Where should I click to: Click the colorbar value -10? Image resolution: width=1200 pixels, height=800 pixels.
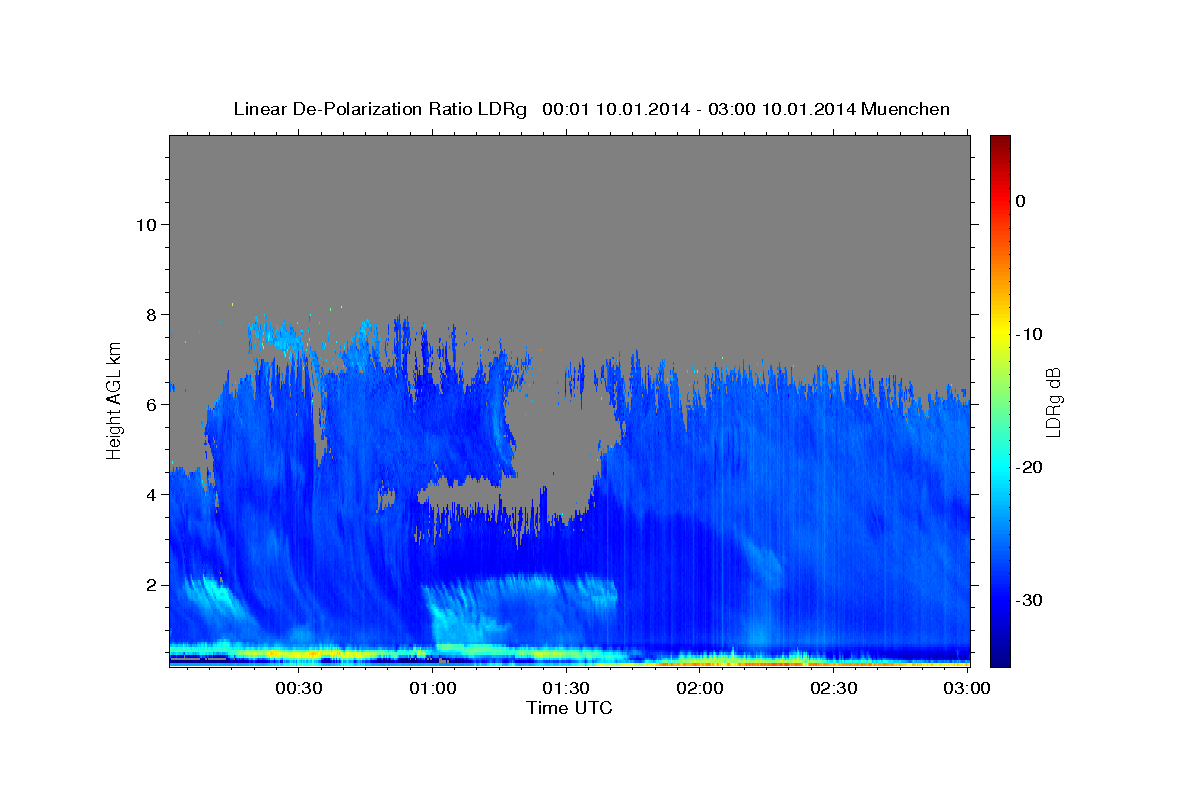click(1029, 334)
